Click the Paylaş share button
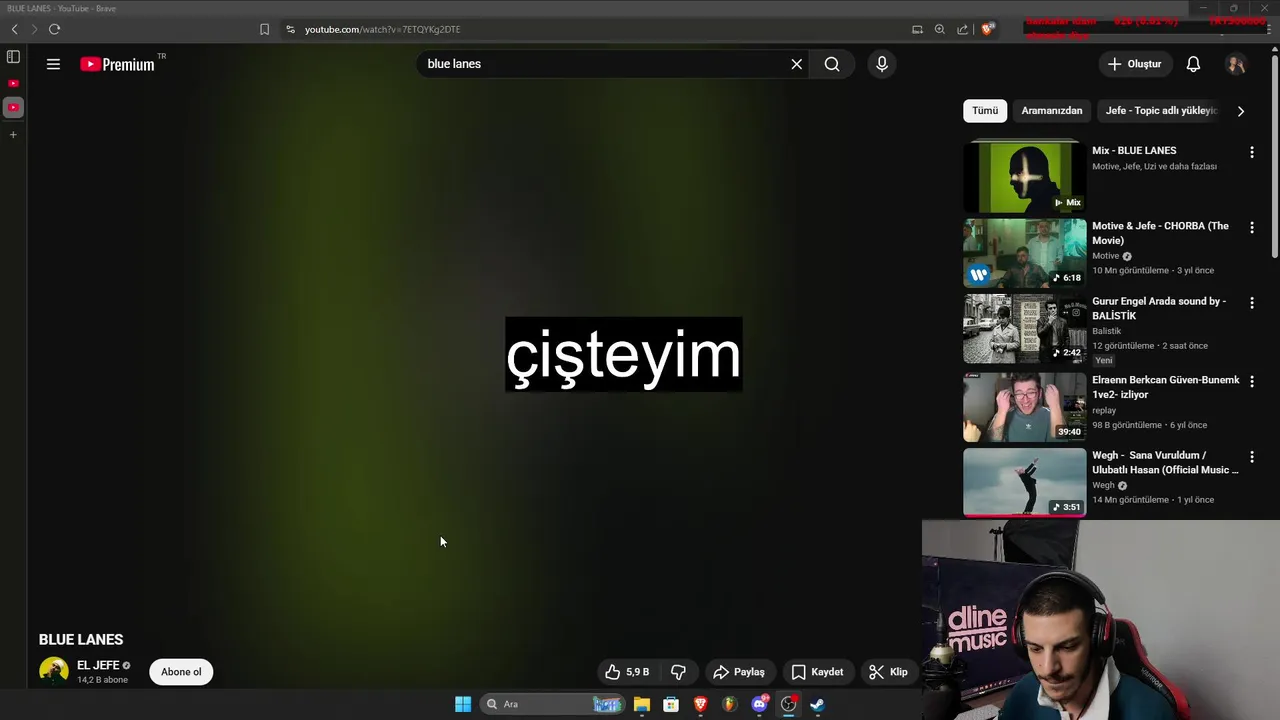1280x720 pixels. (738, 672)
